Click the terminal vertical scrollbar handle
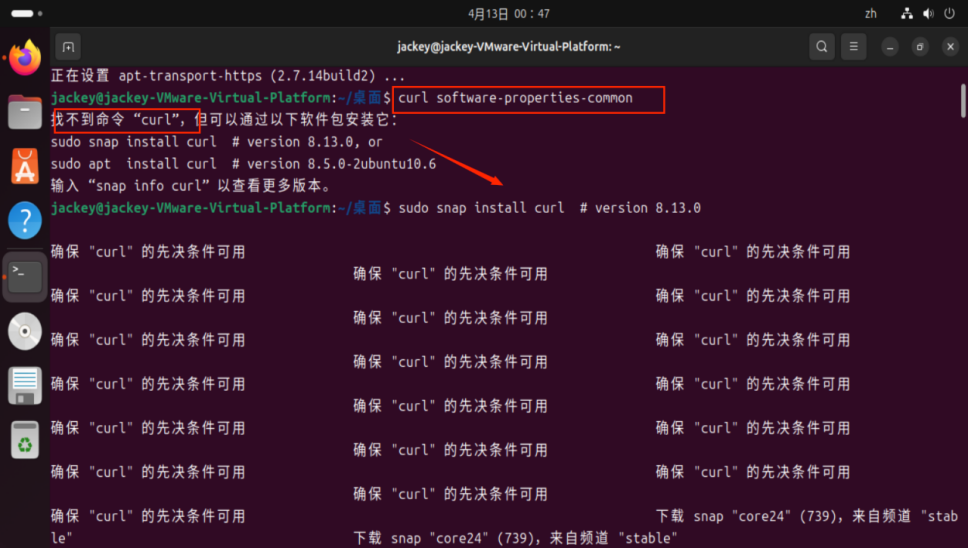The width and height of the screenshot is (968, 549). pyautogui.click(x=963, y=100)
